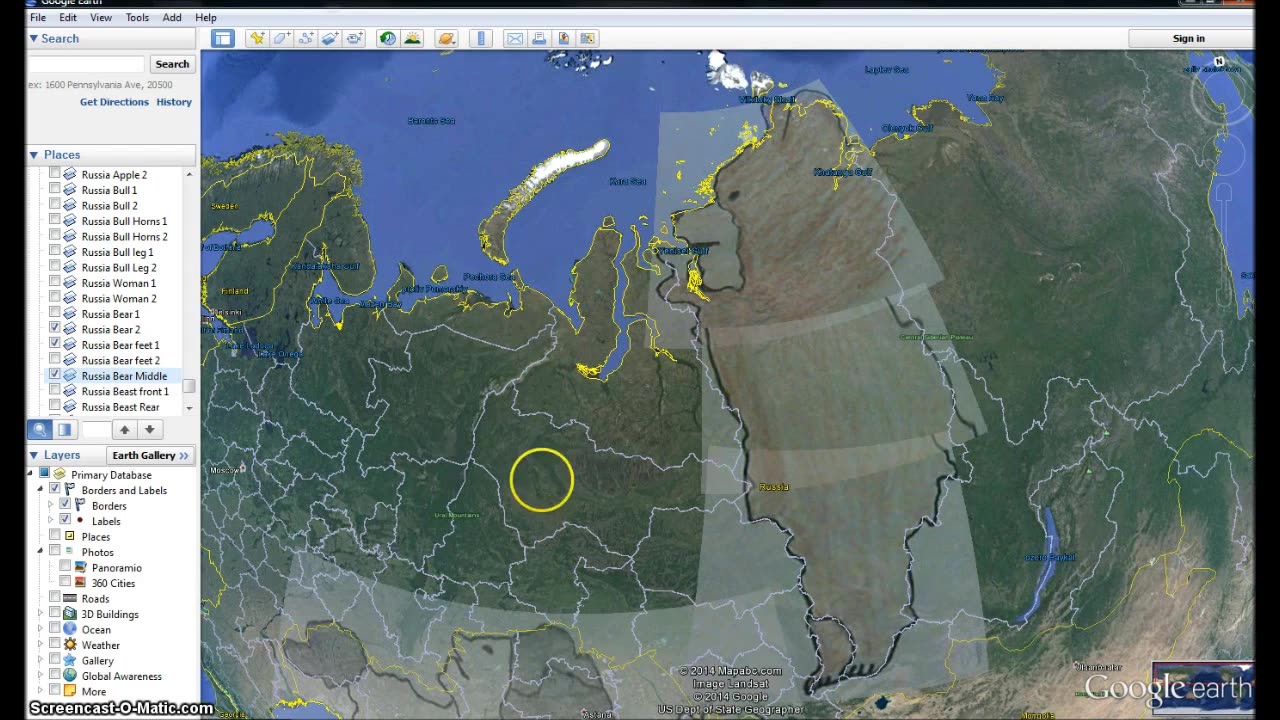Open the History link
The height and width of the screenshot is (720, 1280).
pos(174,102)
